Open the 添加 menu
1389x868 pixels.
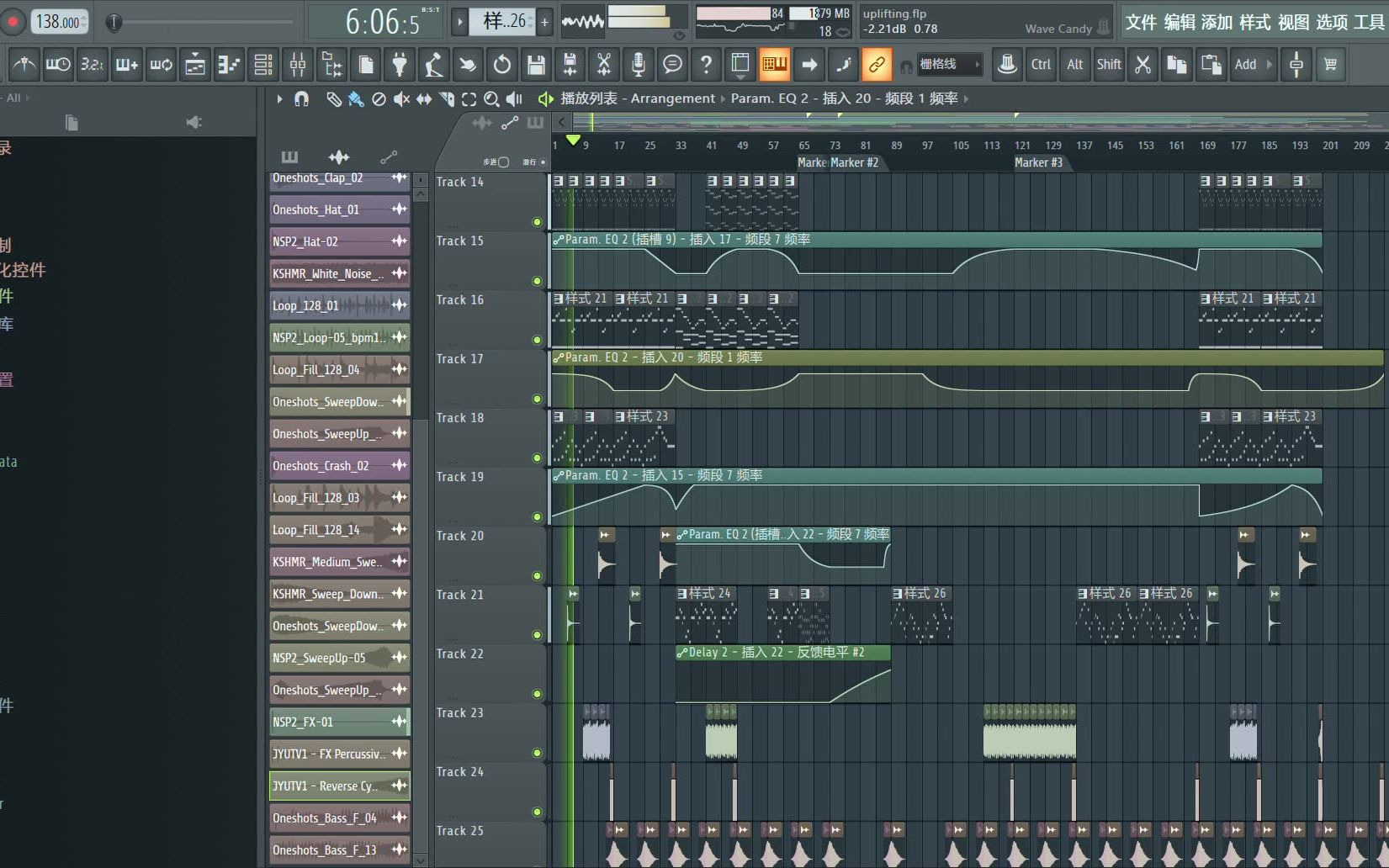(1217, 23)
